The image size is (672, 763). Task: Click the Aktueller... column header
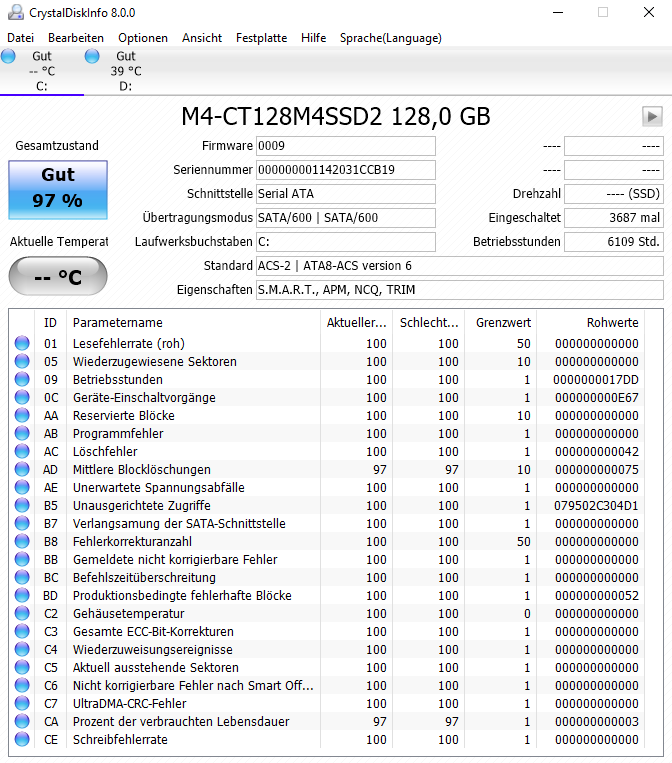356,323
